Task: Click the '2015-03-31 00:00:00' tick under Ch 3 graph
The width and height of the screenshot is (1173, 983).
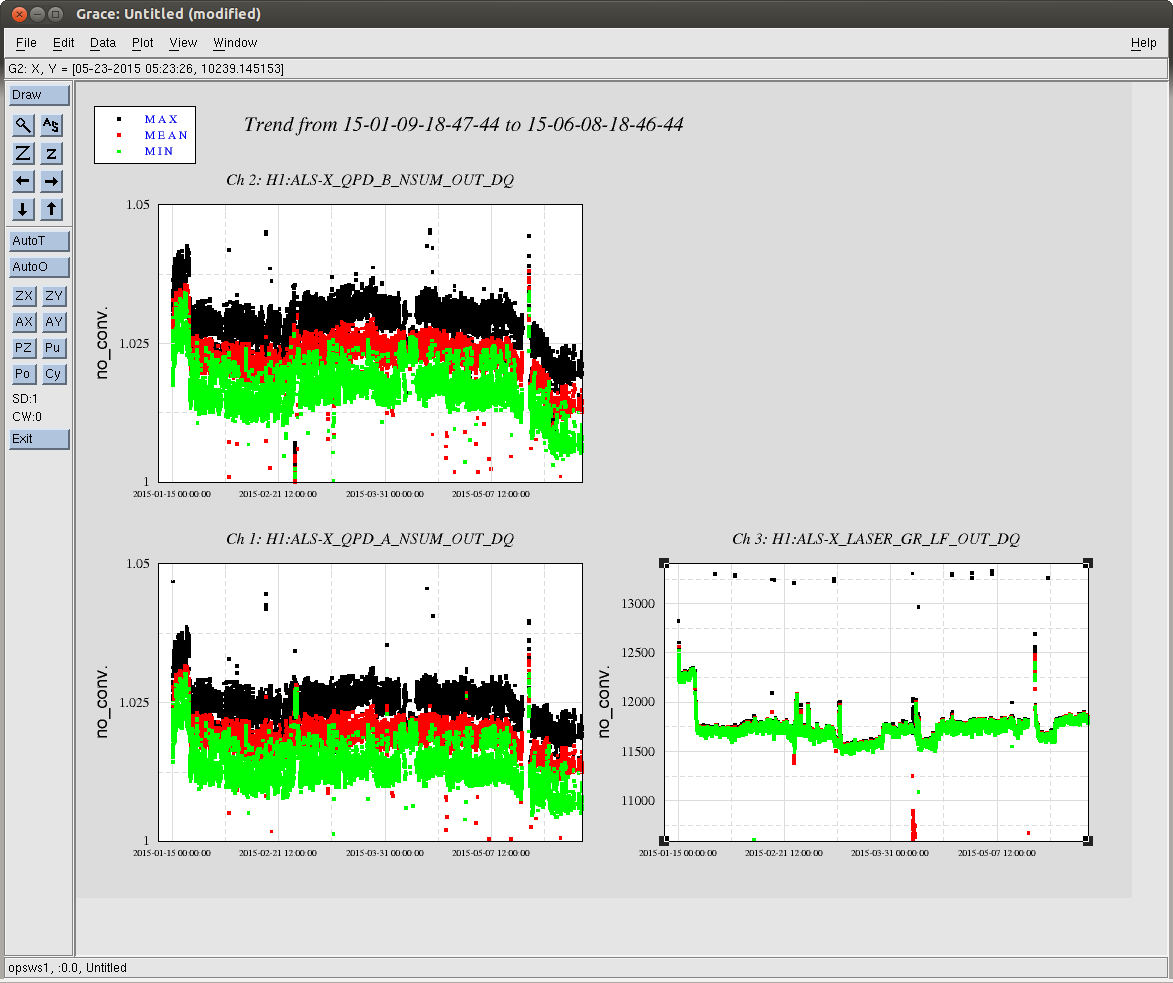Action: pos(889,853)
